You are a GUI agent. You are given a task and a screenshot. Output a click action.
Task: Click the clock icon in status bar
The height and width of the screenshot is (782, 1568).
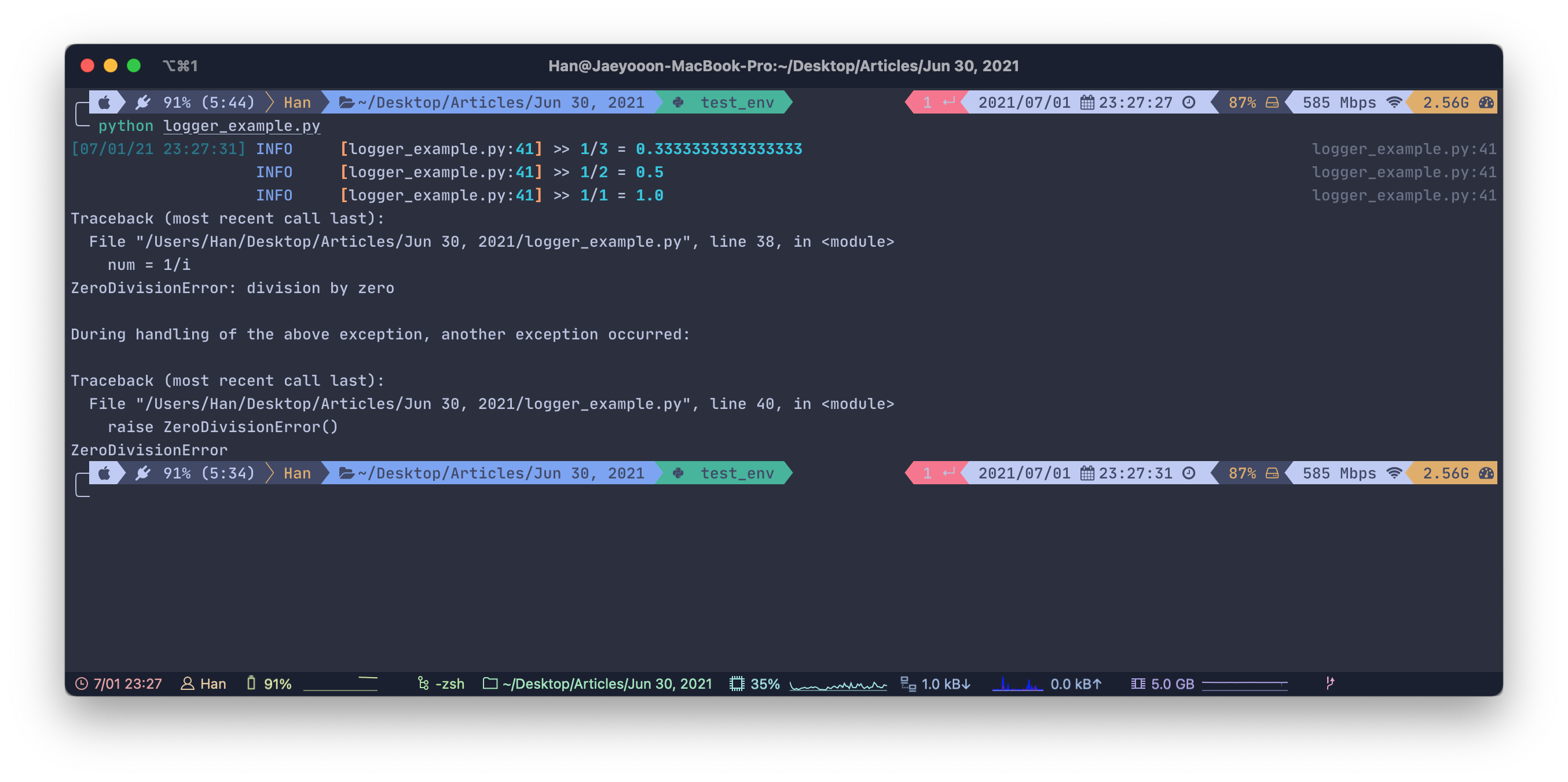coord(81,684)
